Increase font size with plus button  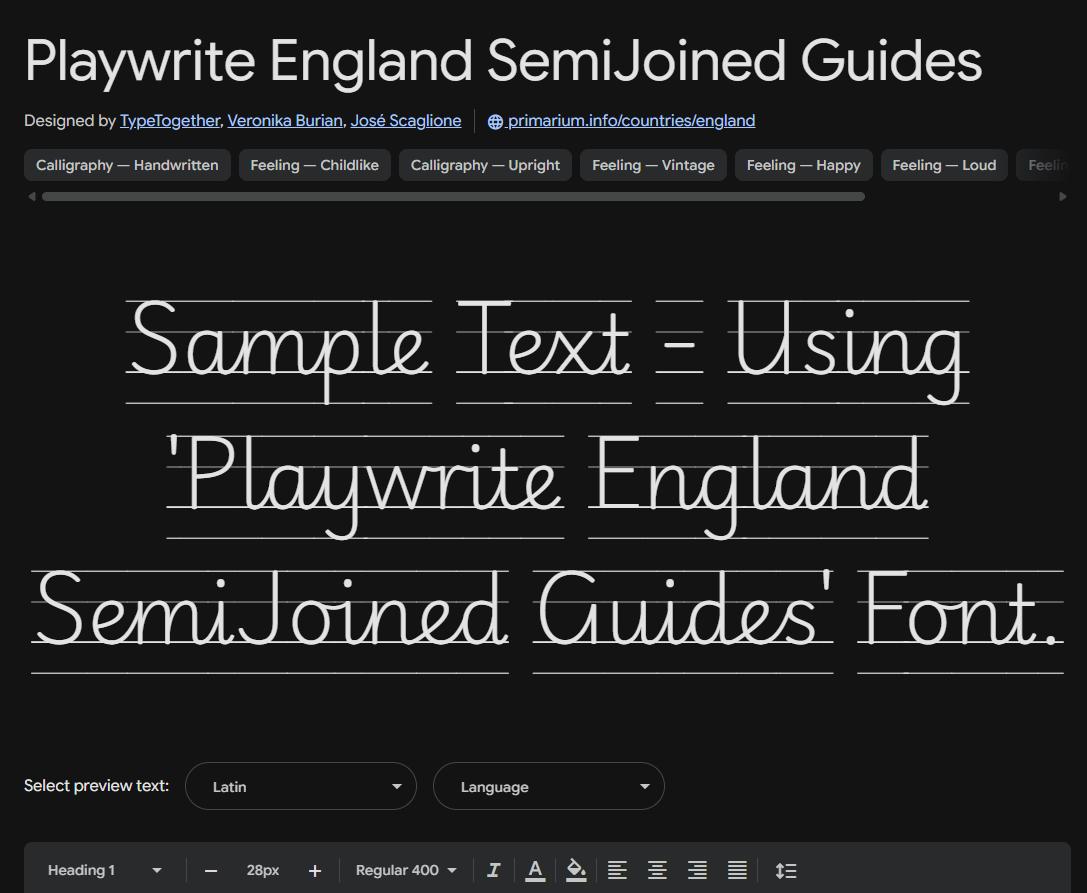(x=315, y=871)
